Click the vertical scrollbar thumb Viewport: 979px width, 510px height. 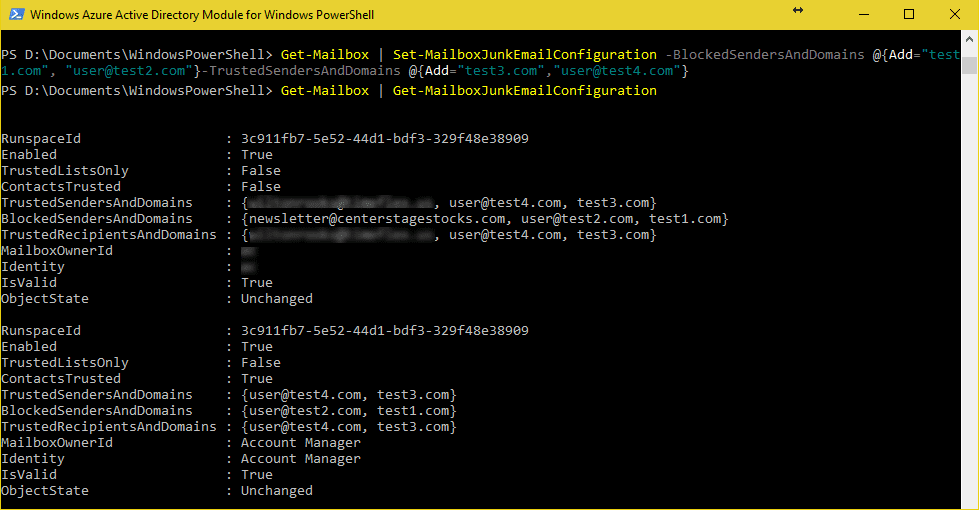[x=969, y=65]
